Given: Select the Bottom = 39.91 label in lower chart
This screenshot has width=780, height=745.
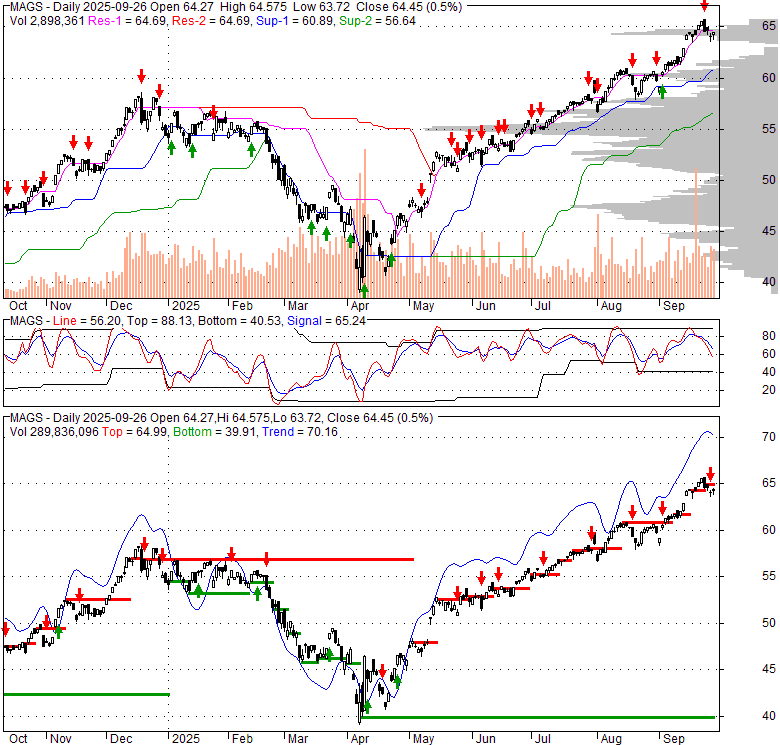Looking at the screenshot, I should pos(214,432).
